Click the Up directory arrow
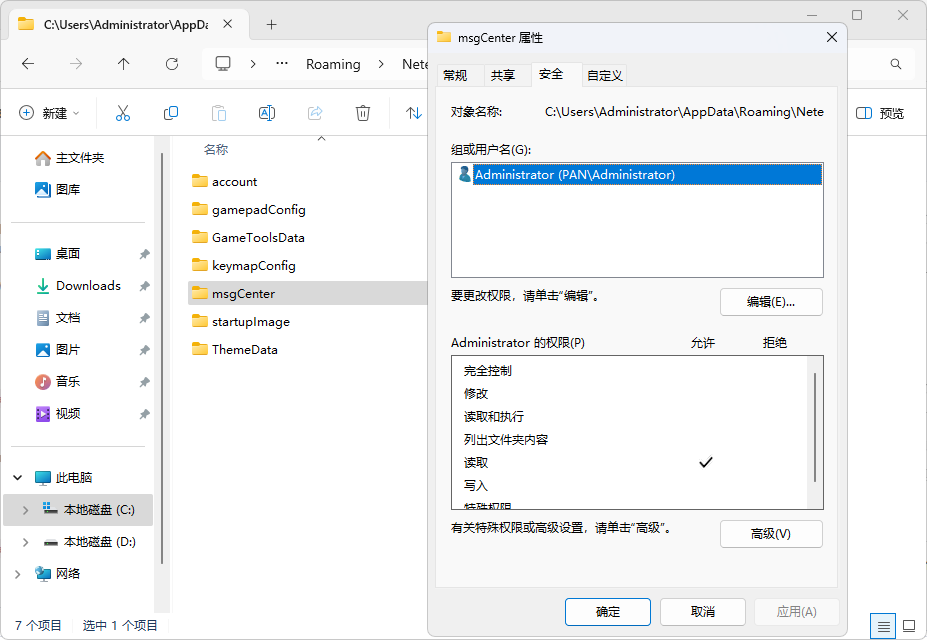Screen dimensions: 927x640 [123, 64]
